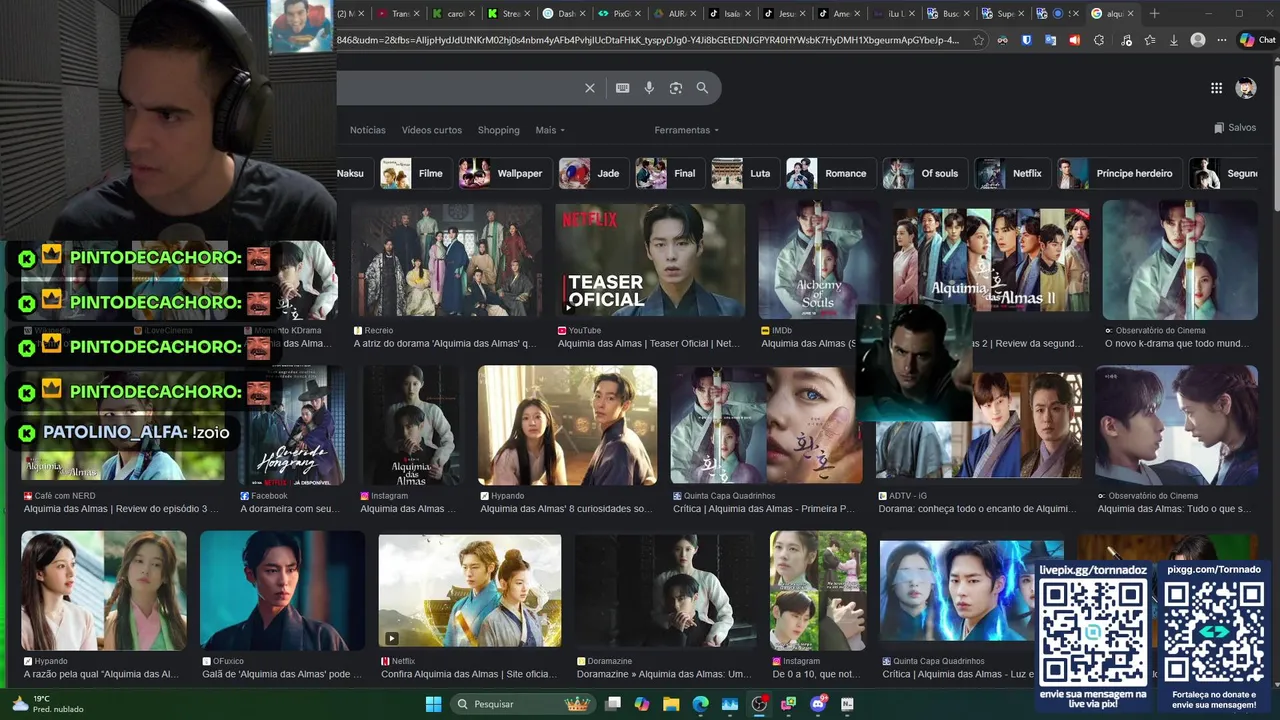Screen dimensions: 1280x720
Task: Open Task View in the taskbar
Action: tap(613, 704)
